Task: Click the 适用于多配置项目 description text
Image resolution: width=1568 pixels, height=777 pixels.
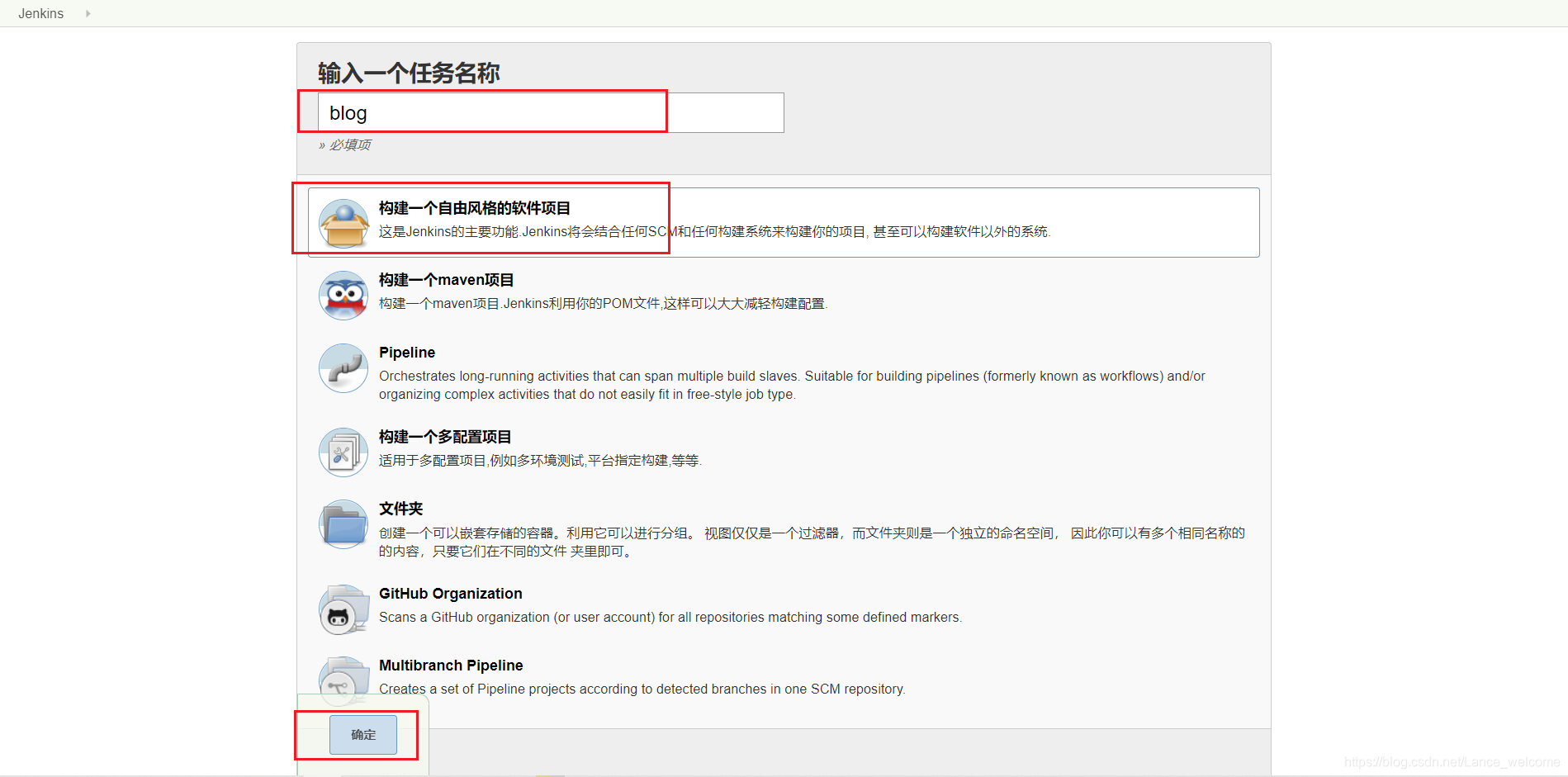Action: tap(541, 461)
